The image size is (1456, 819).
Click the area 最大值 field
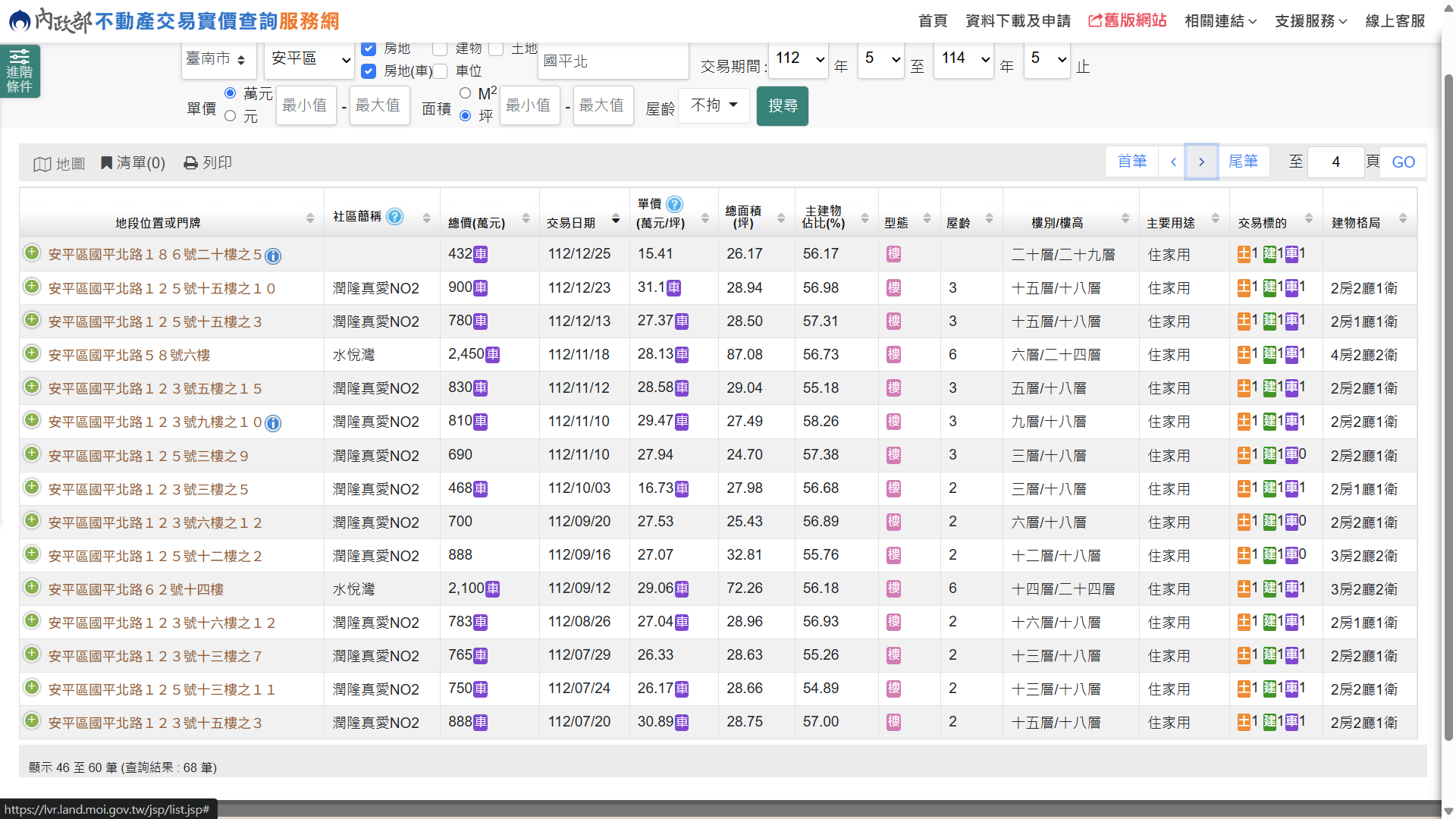coord(603,105)
